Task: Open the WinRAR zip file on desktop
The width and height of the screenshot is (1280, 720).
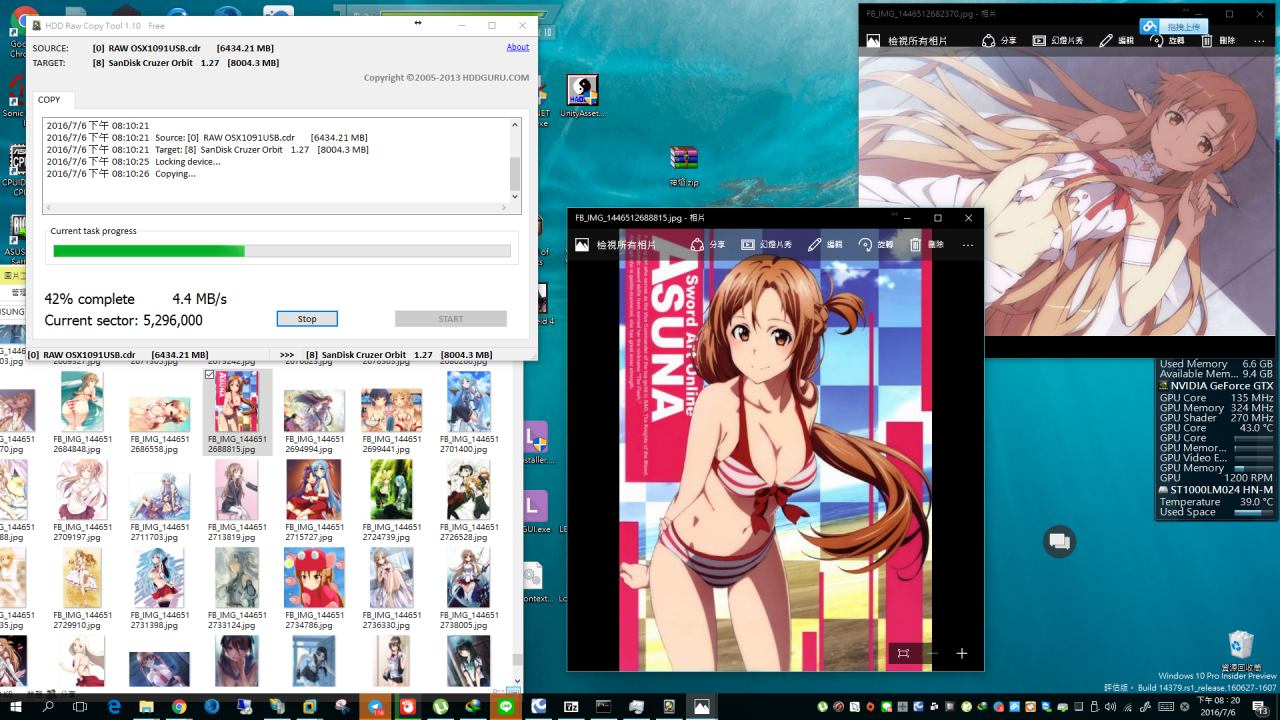Action: coord(684,160)
